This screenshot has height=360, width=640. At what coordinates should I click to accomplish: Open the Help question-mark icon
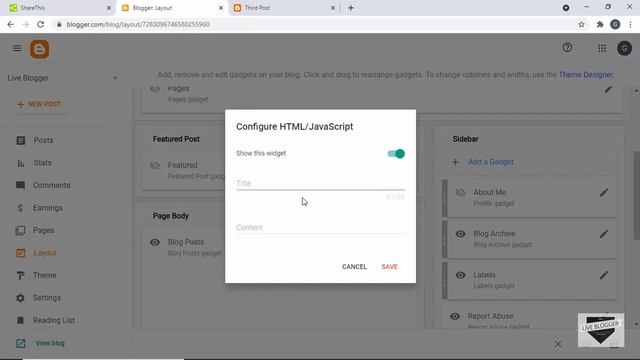click(567, 48)
